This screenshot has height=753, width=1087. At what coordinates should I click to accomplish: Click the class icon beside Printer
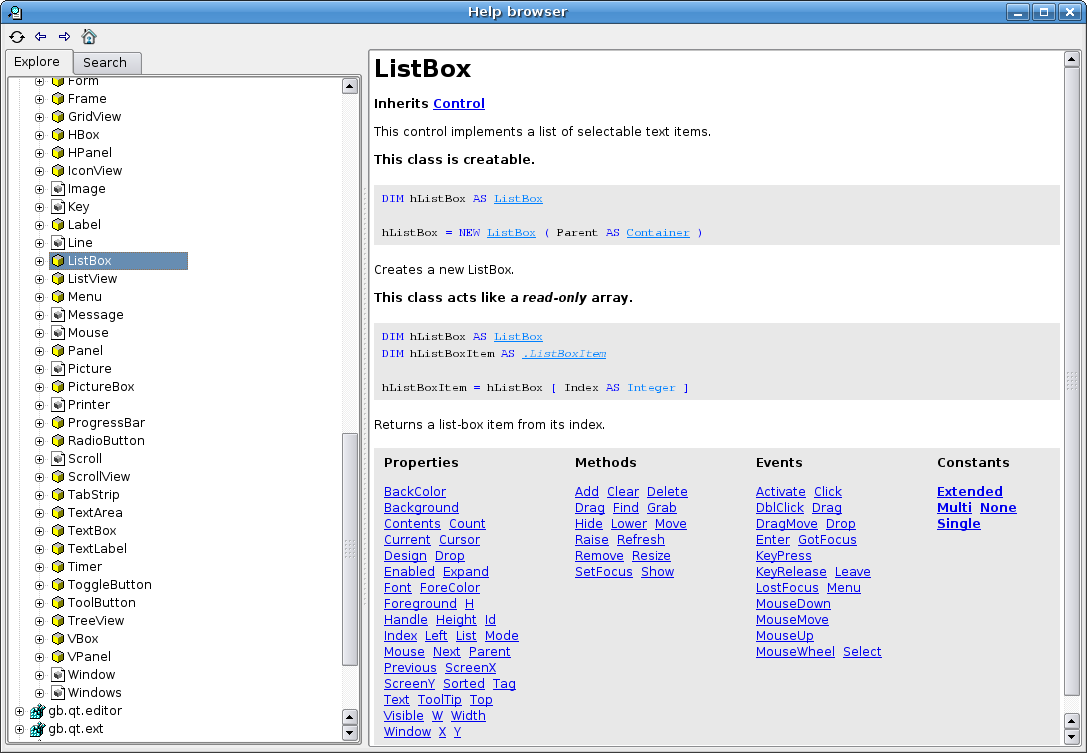click(58, 406)
